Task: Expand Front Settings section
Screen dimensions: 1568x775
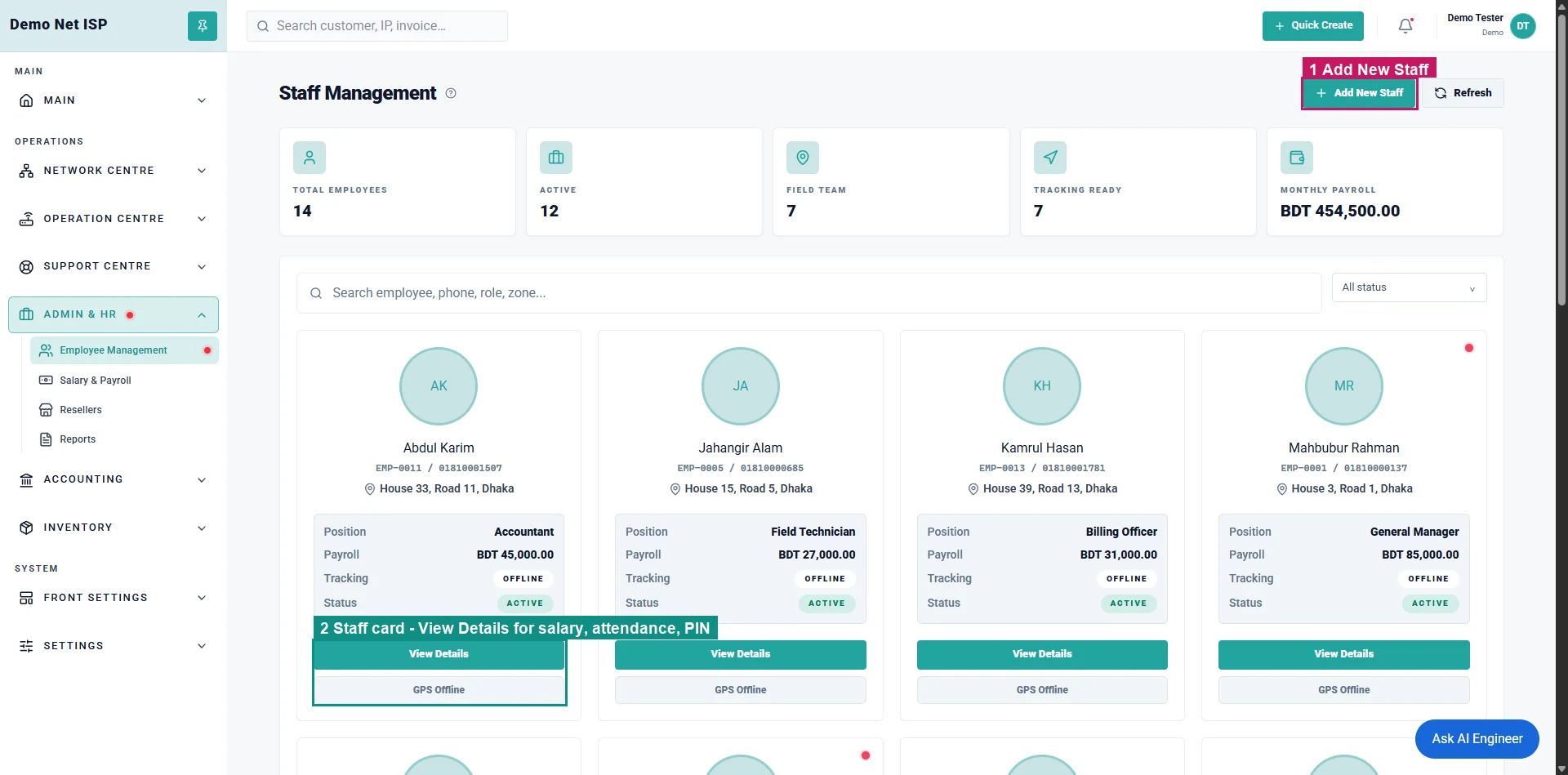Action: coord(114,598)
